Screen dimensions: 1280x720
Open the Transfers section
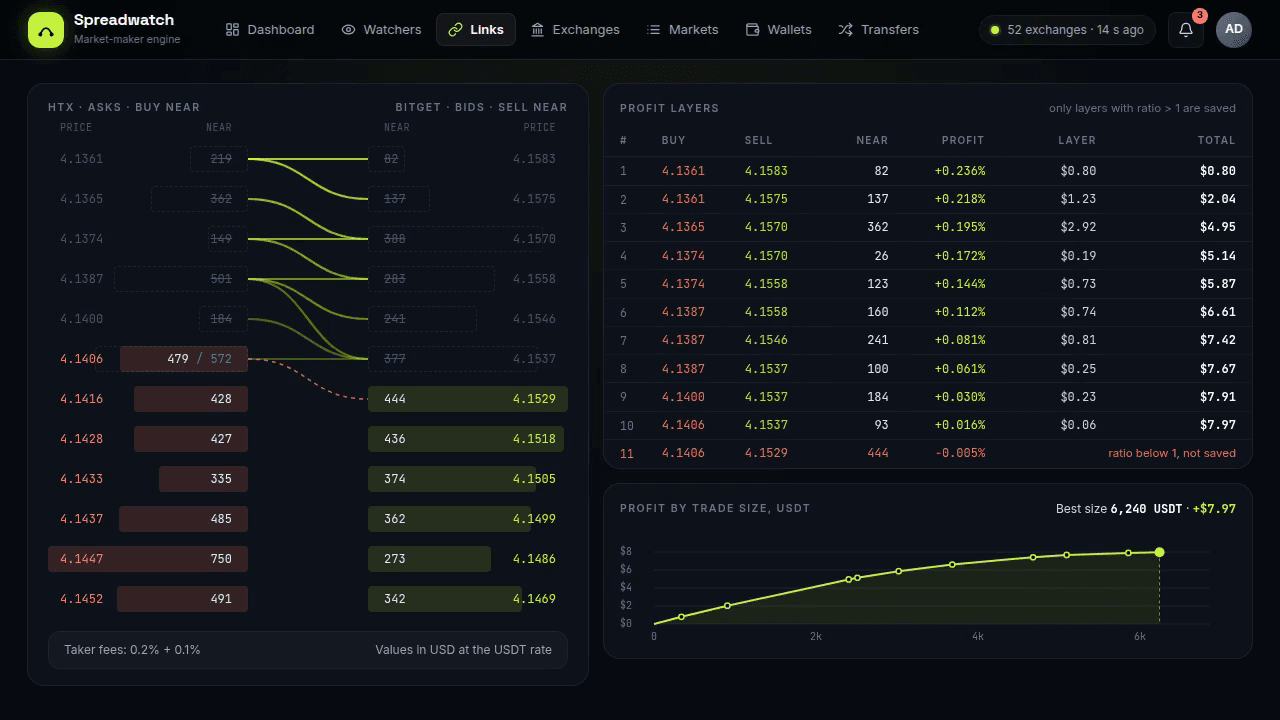point(879,30)
